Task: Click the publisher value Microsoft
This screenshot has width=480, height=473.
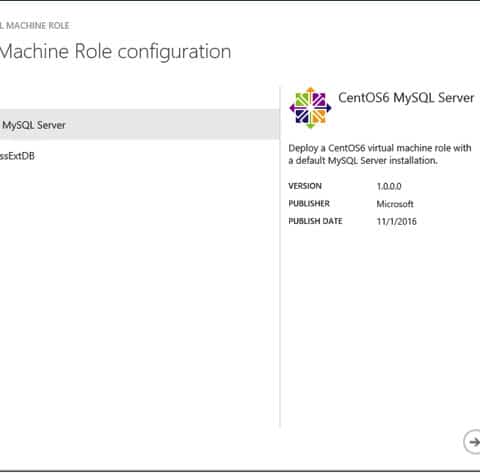Action: coord(395,204)
